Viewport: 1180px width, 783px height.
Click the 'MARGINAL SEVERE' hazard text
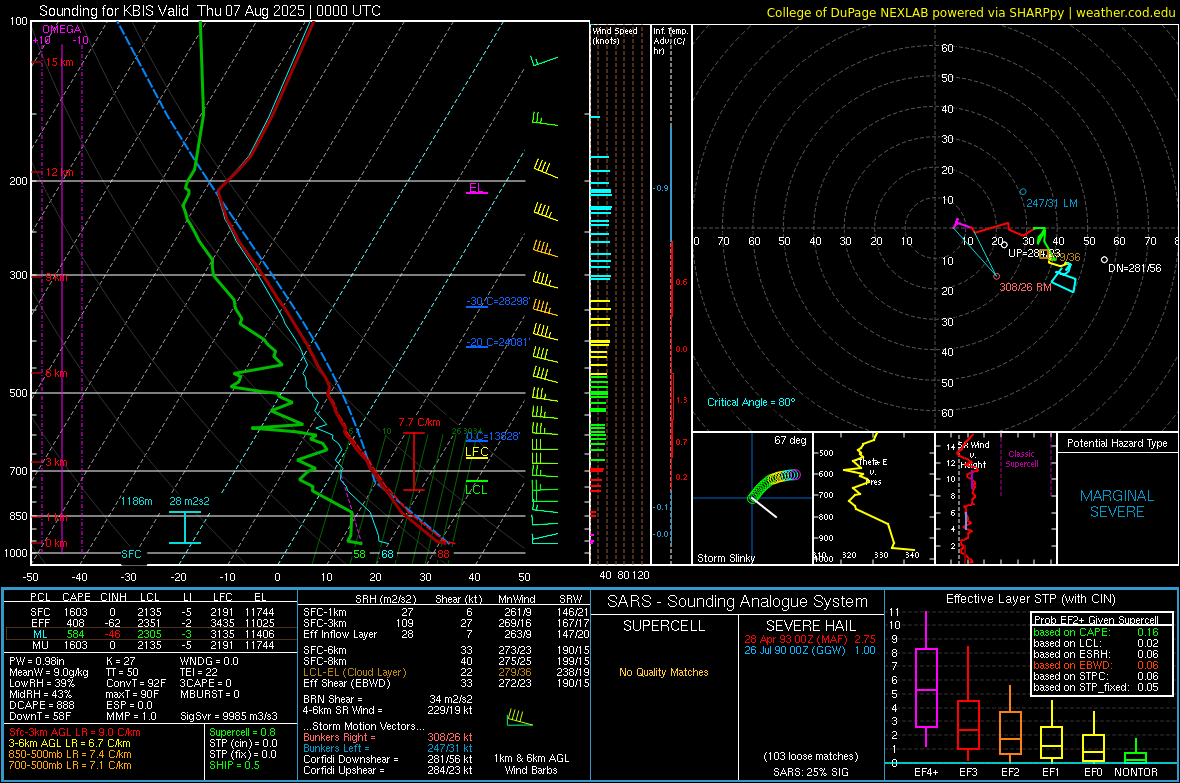click(x=1117, y=504)
